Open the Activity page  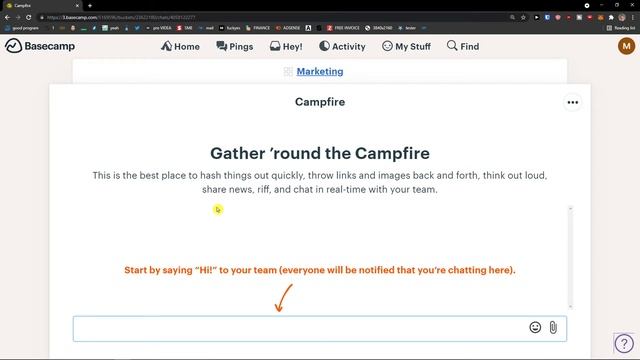click(342, 47)
